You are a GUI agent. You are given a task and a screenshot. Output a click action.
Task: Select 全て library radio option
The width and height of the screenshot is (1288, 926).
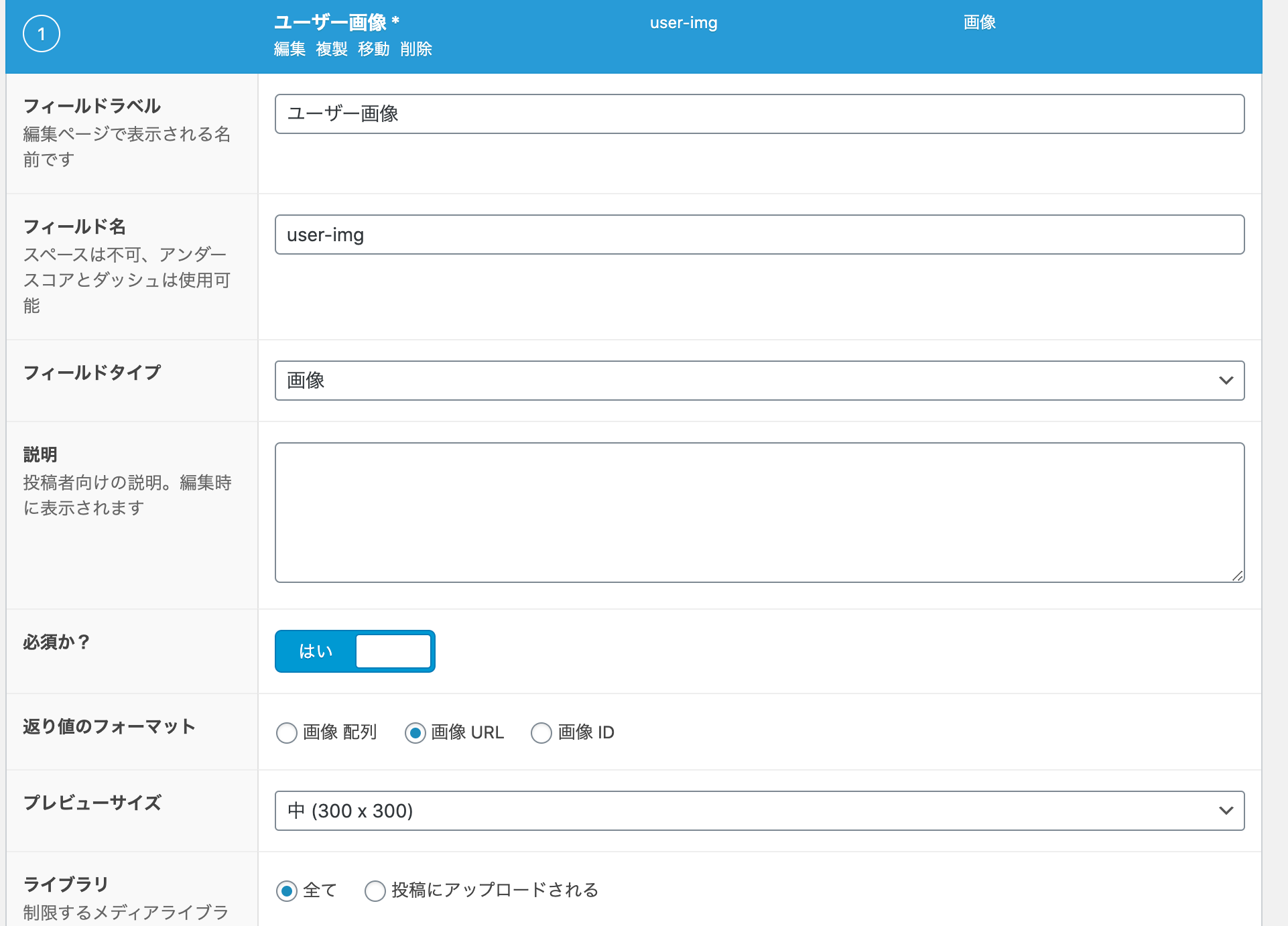point(287,891)
